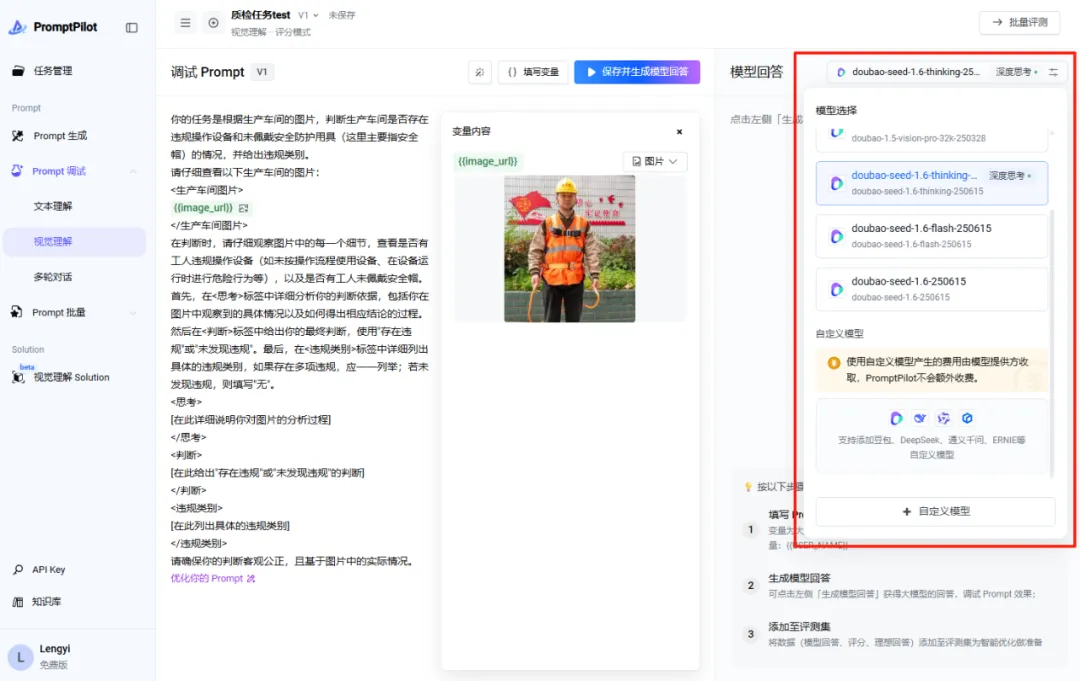
Task: Click the orange cost notice icon
Action: [833, 362]
